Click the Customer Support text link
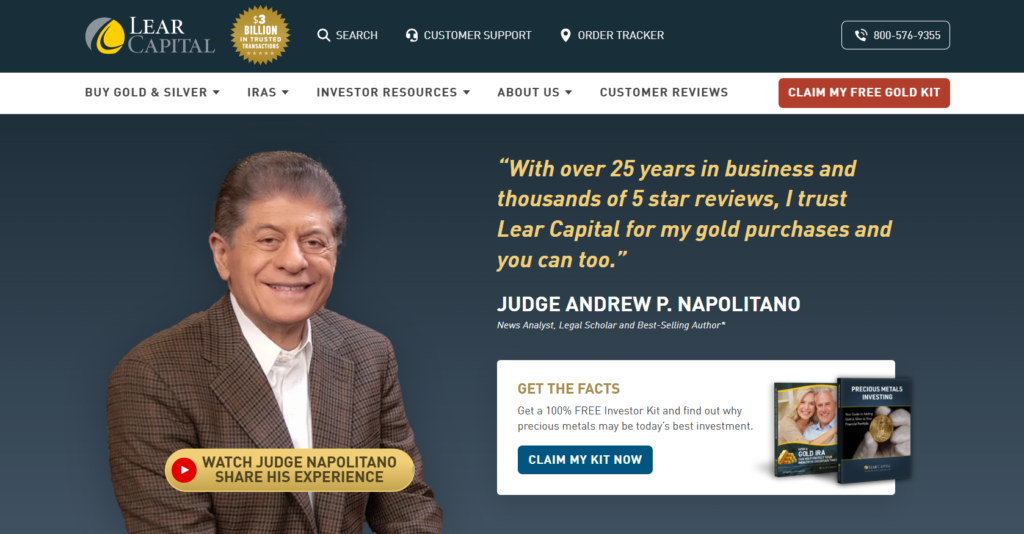 [477, 35]
